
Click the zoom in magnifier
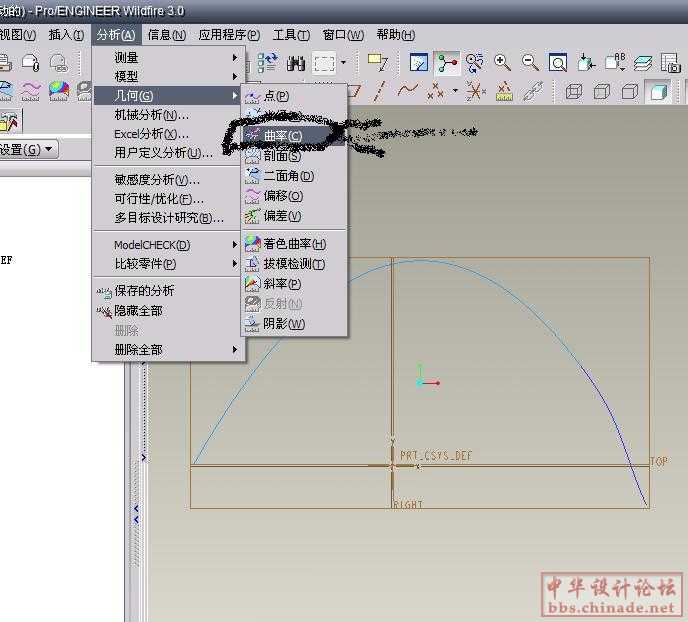click(x=502, y=63)
